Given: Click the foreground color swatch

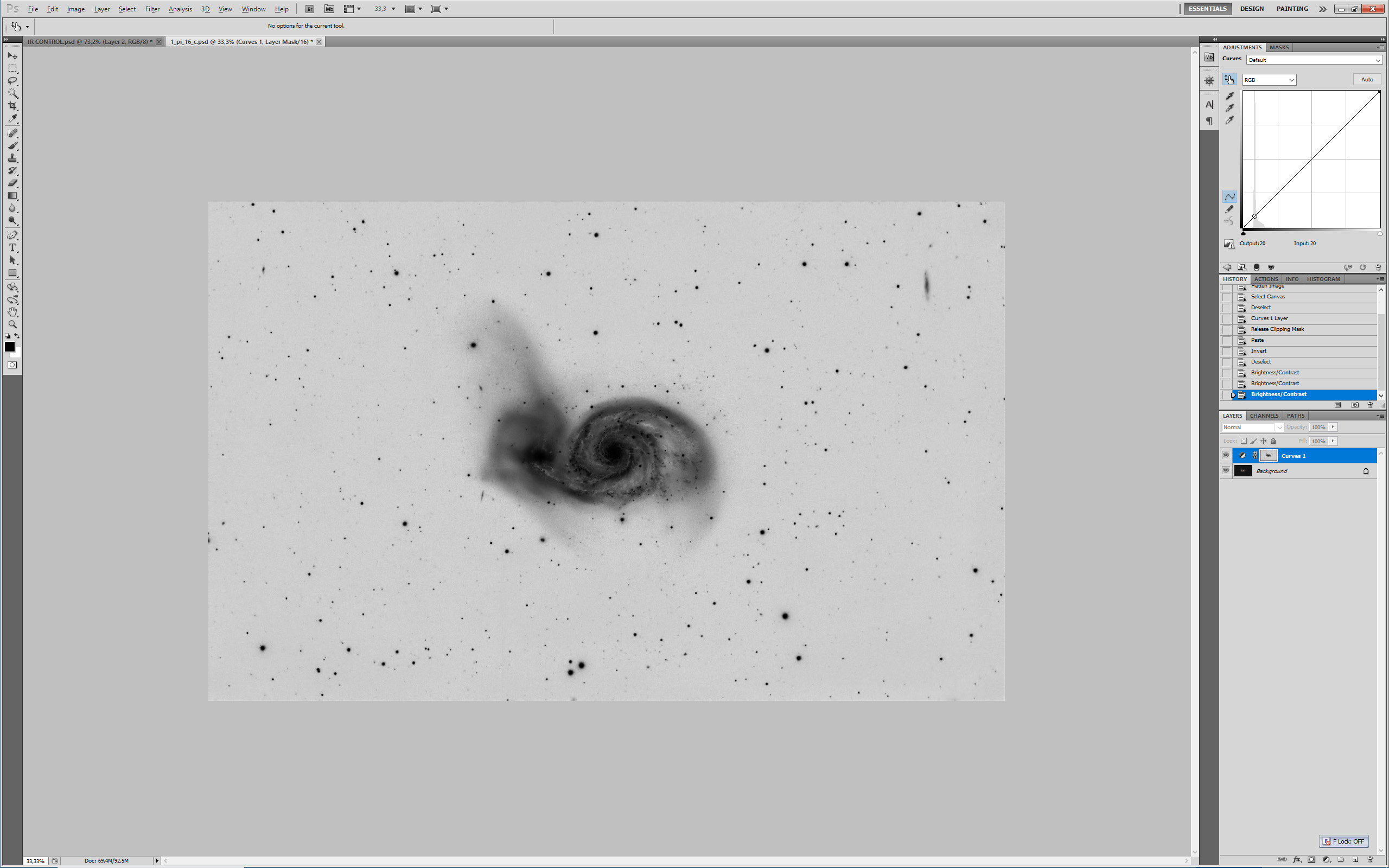Looking at the screenshot, I should pyautogui.click(x=10, y=346).
